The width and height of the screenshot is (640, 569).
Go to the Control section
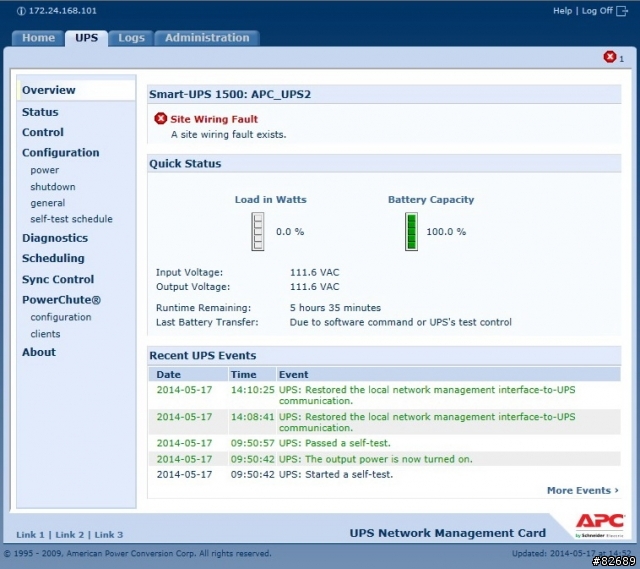click(x=43, y=132)
